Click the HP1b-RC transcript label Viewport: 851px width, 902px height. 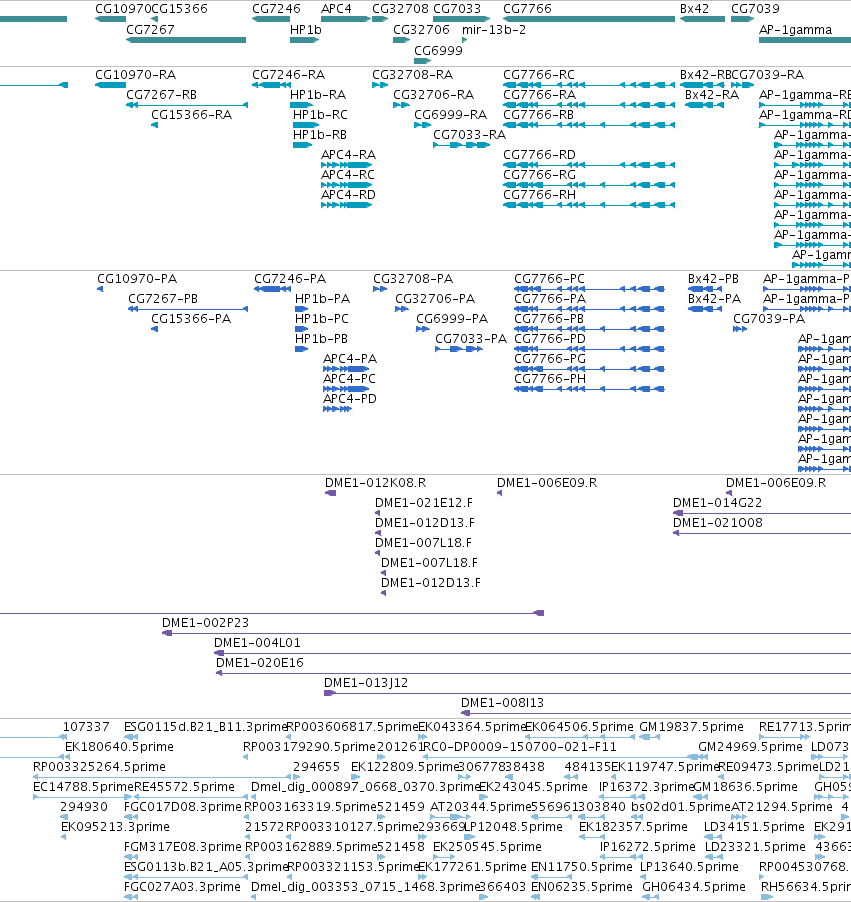[x=320, y=115]
